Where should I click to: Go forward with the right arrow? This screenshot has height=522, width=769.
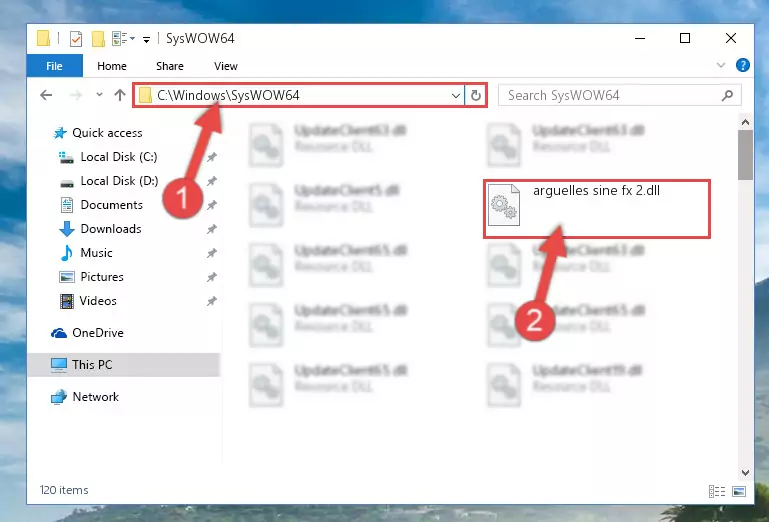click(76, 95)
